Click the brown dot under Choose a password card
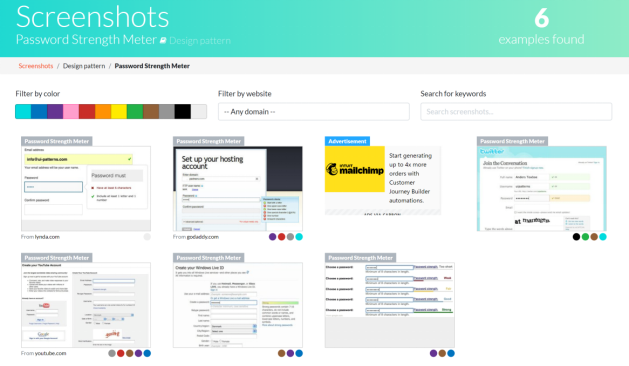Image resolution: width=629 pixels, height=366 pixels. (x=442, y=353)
